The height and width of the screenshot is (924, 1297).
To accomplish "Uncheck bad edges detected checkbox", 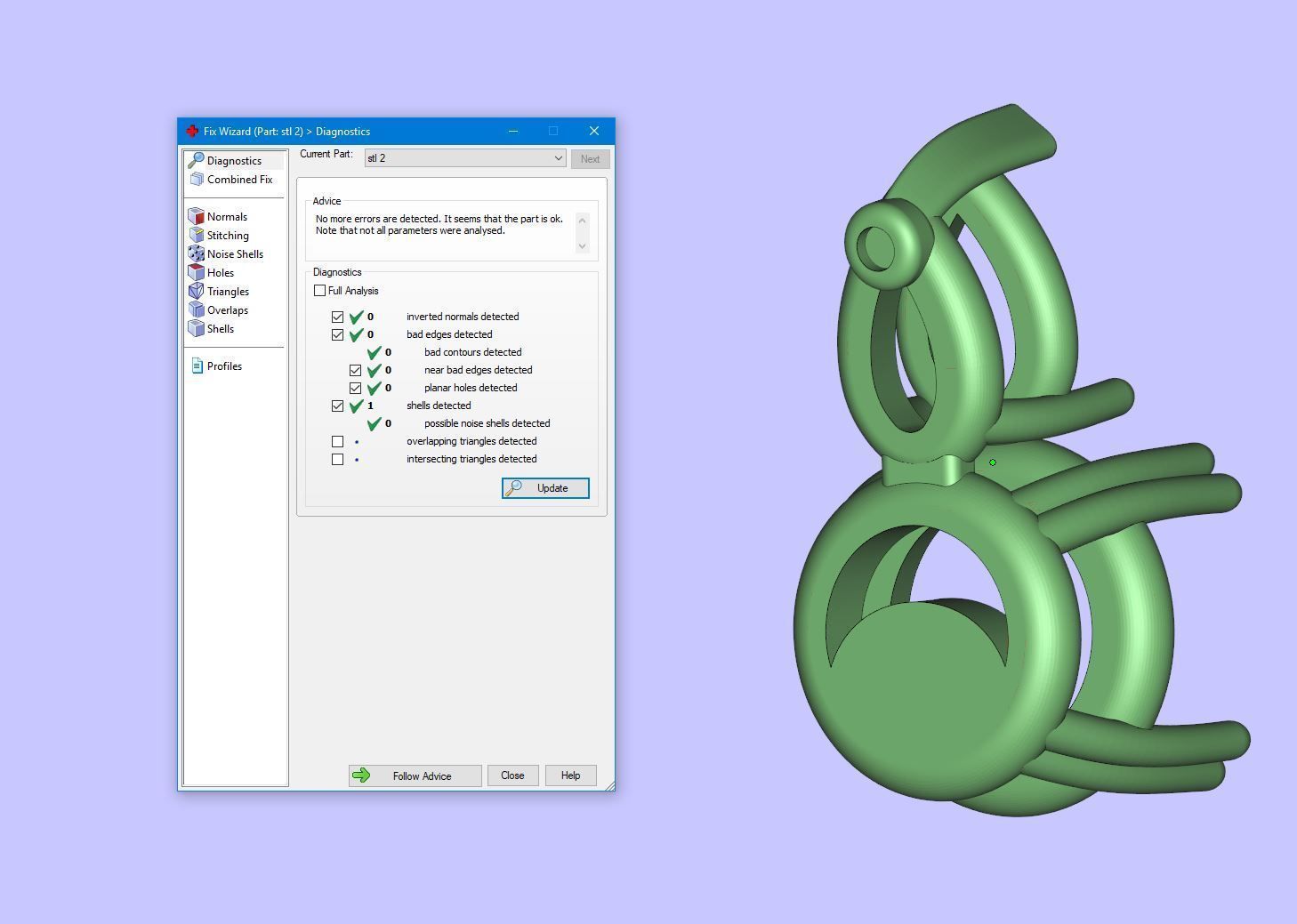I will pyautogui.click(x=338, y=335).
